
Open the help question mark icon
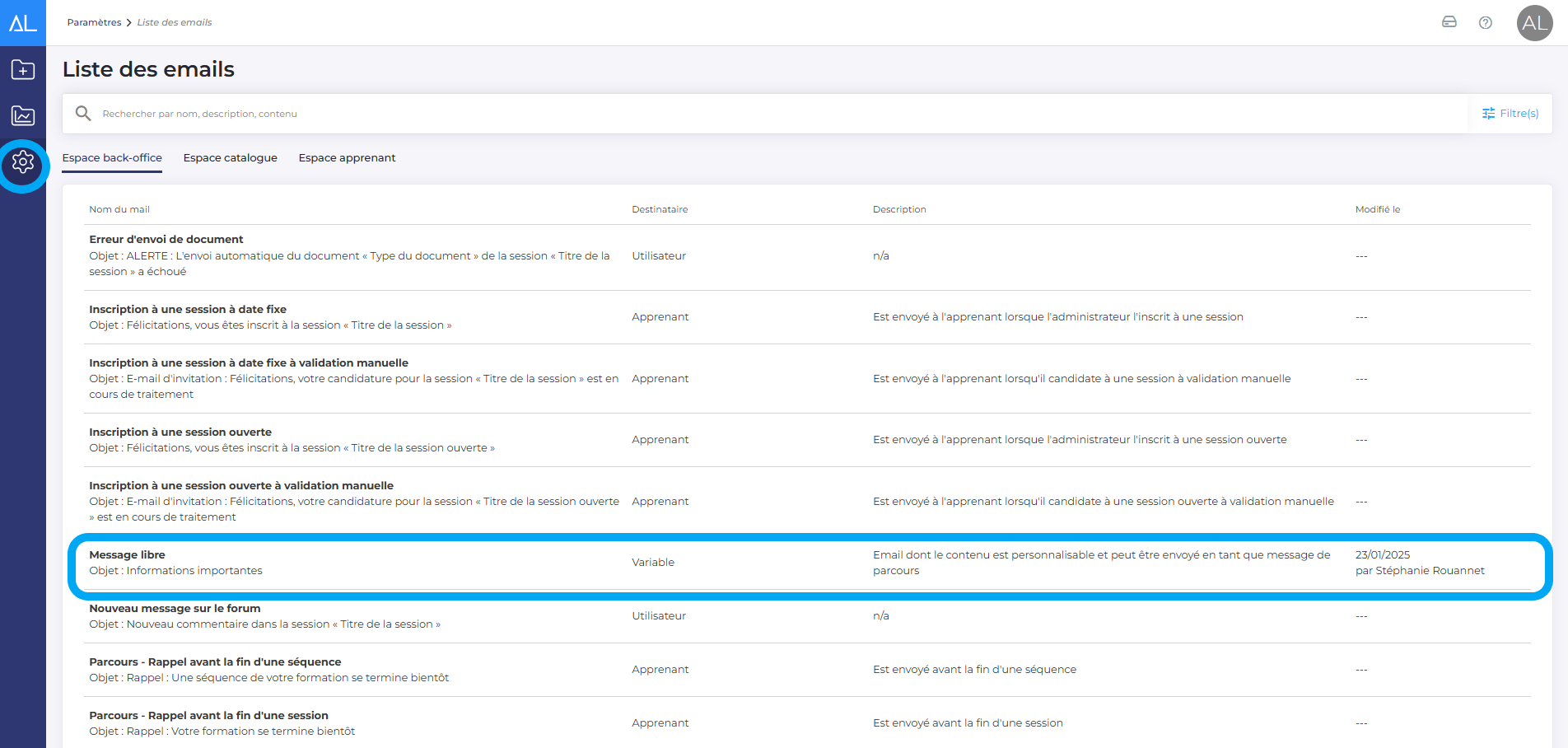click(x=1486, y=22)
